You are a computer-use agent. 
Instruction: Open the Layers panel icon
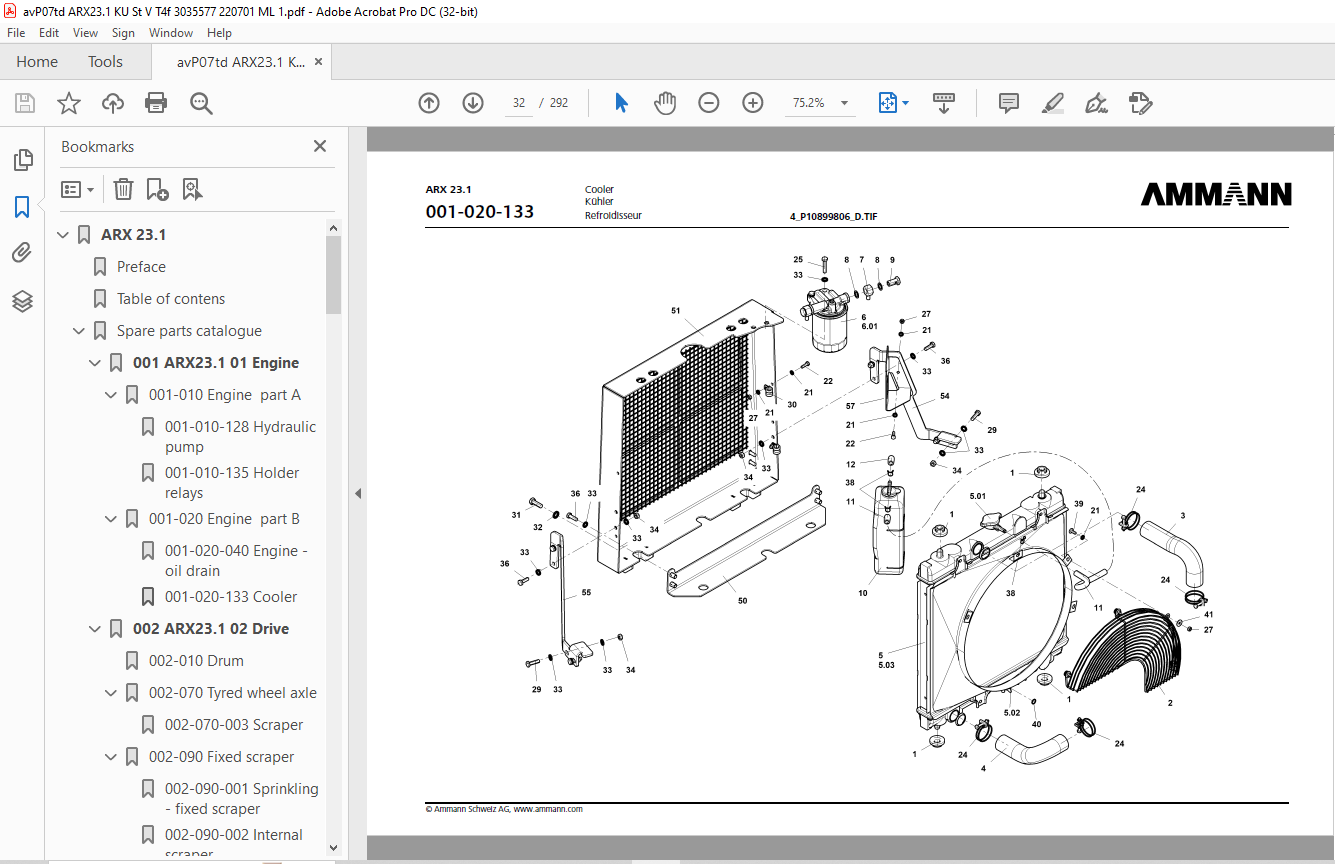(x=22, y=301)
